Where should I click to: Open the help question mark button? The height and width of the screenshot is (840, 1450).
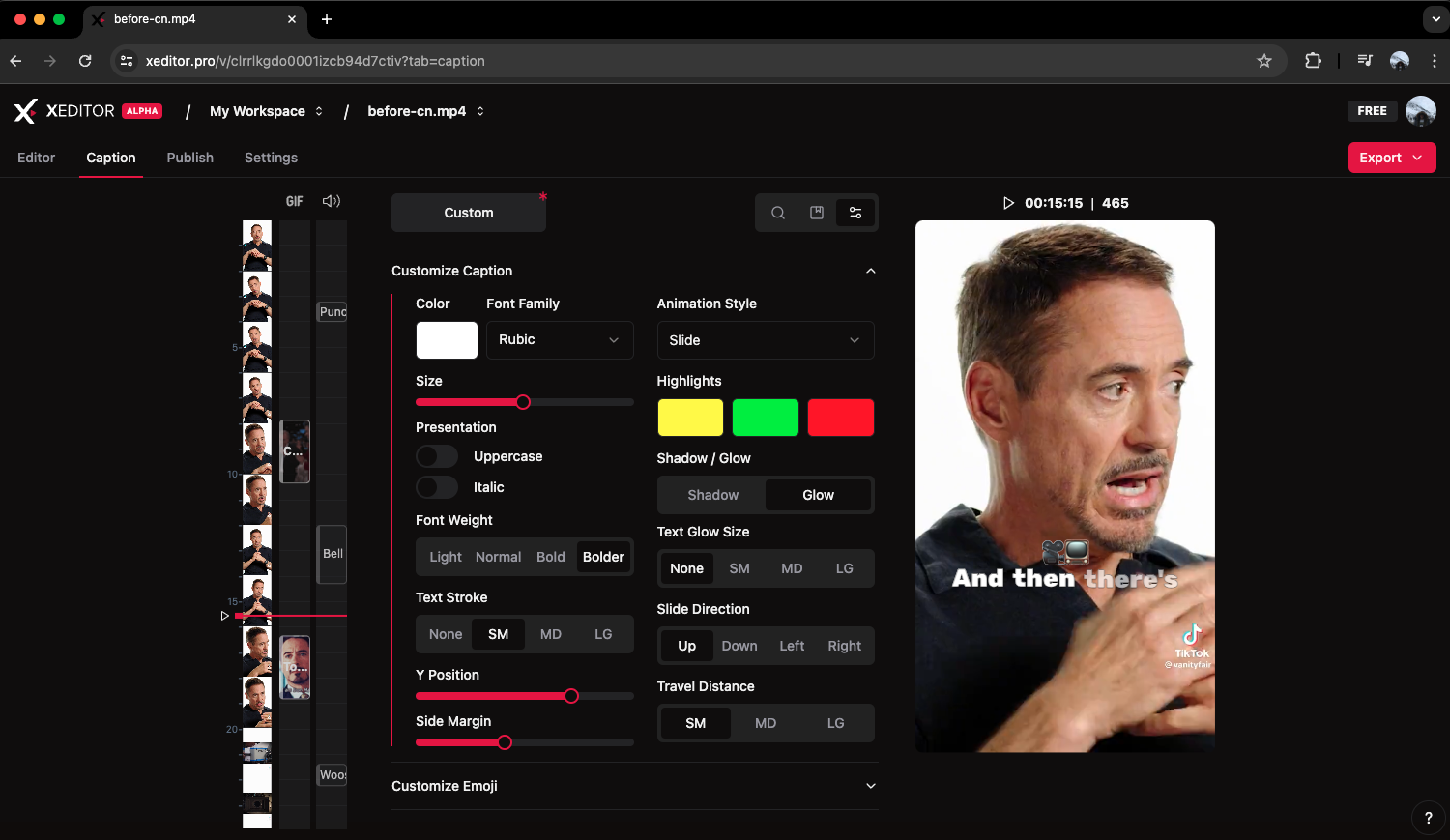pyautogui.click(x=1429, y=818)
